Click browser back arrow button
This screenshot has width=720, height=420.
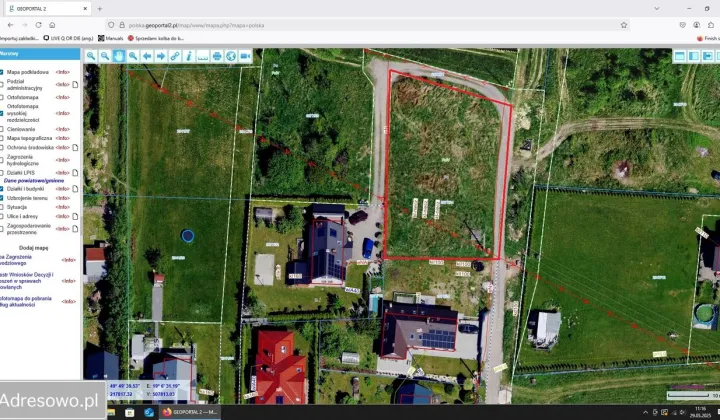(x=11, y=25)
